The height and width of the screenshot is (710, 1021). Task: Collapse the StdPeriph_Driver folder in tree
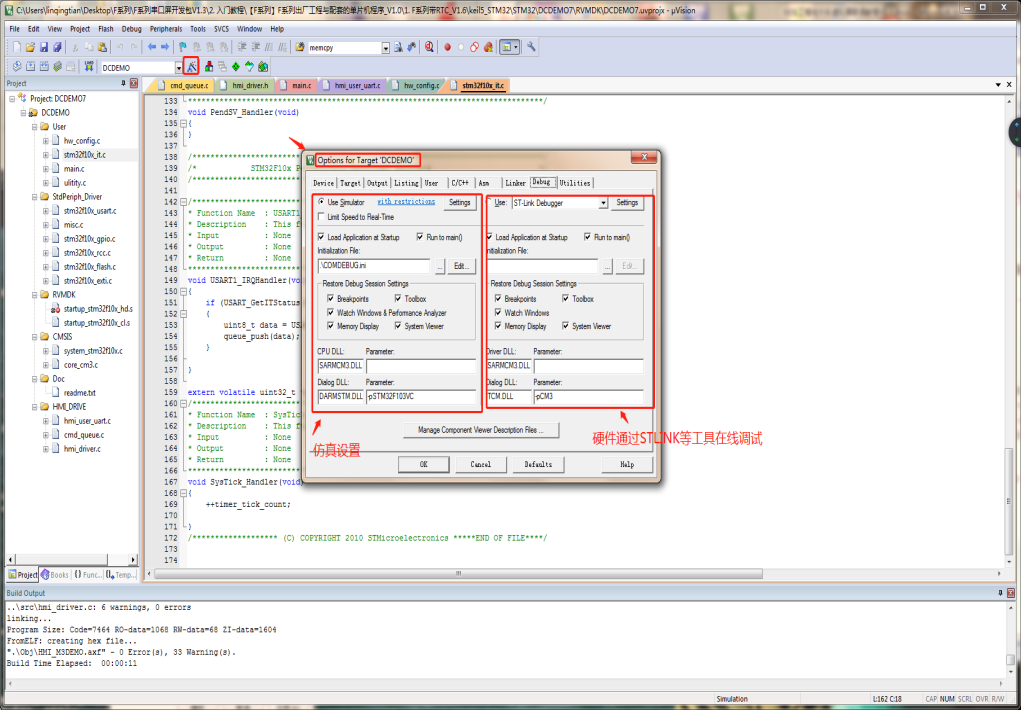coord(32,197)
